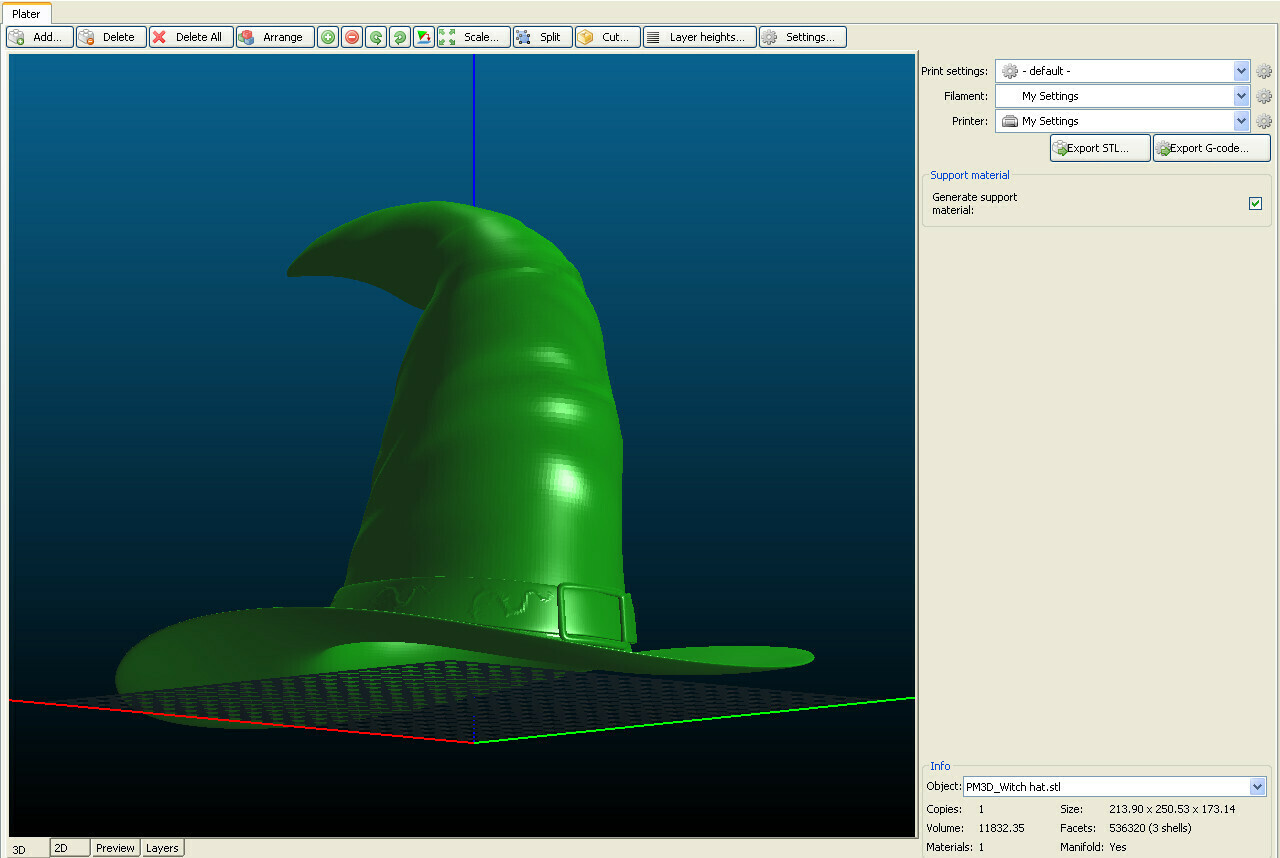Expand the Print settings preset dropdown
Screen dimensions: 1280x858
coord(1241,71)
